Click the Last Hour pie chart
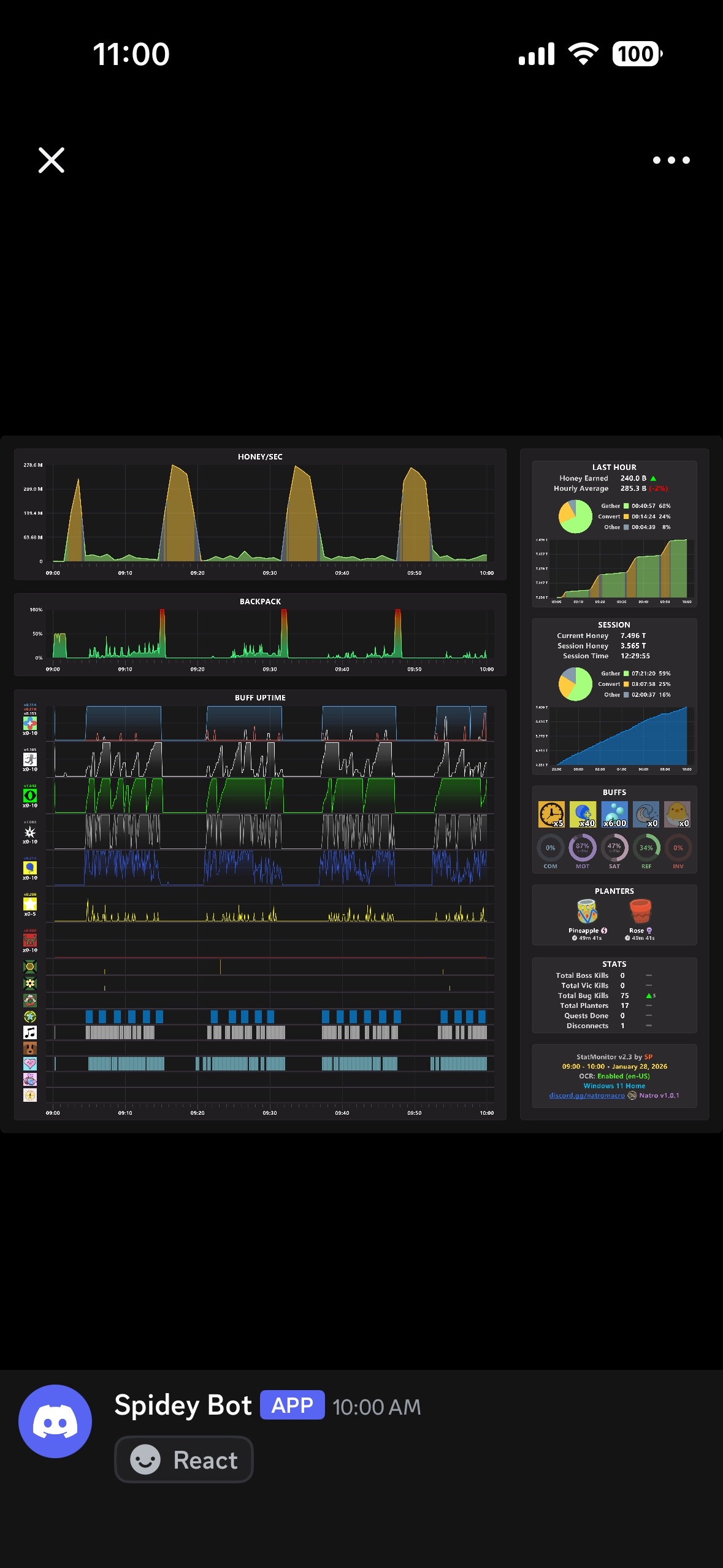This screenshot has height=1568, width=723. pyautogui.click(x=575, y=517)
